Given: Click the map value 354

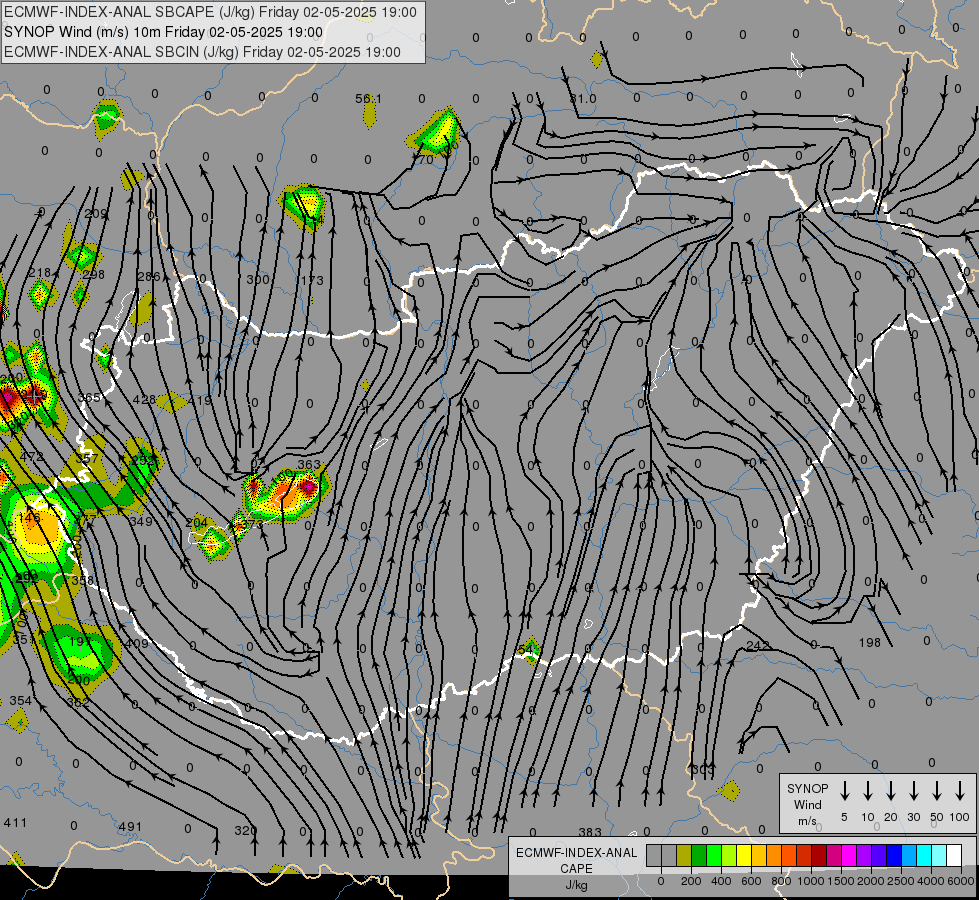Looking at the screenshot, I should tap(21, 701).
